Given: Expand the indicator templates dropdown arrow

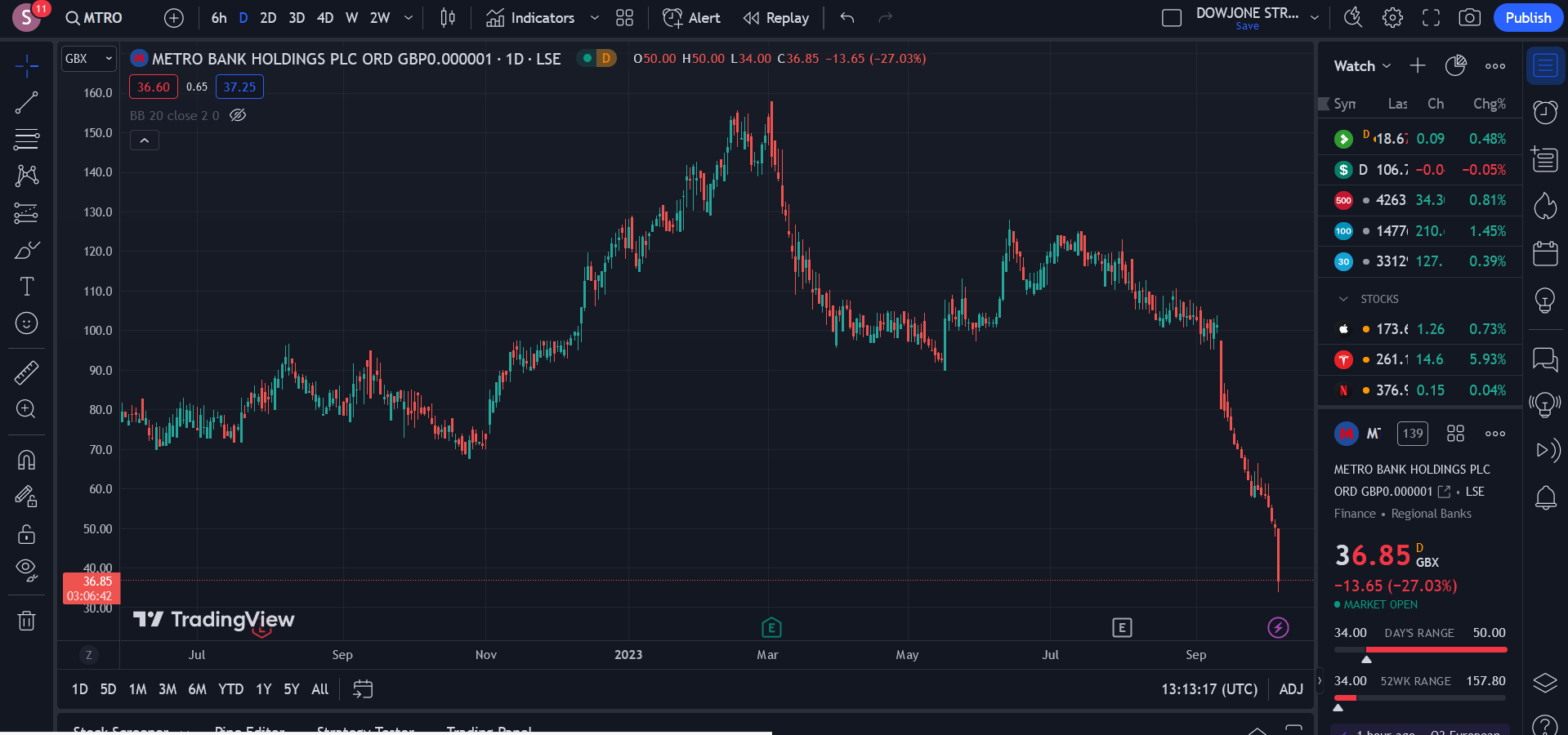Looking at the screenshot, I should (x=595, y=18).
